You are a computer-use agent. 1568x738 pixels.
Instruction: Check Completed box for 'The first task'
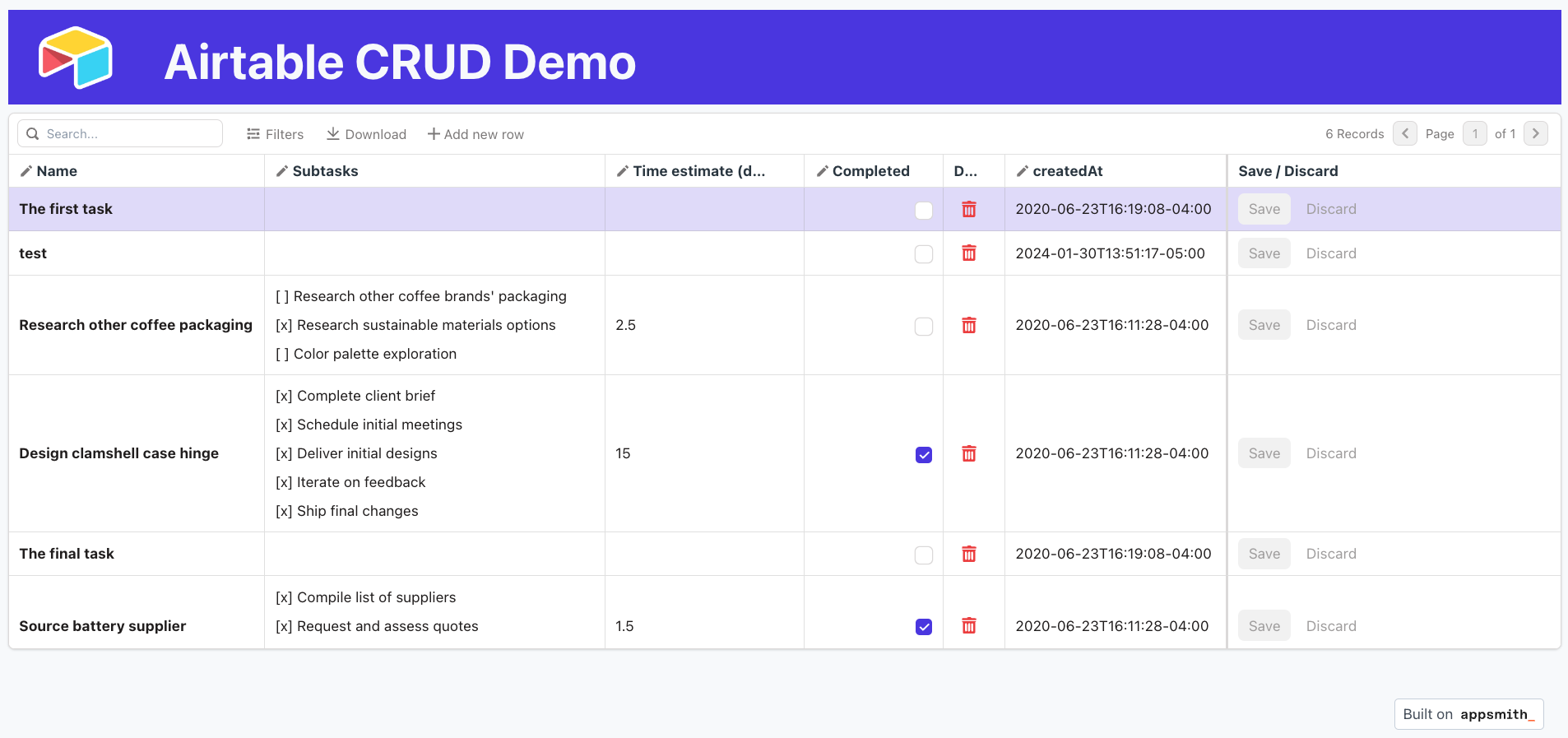click(923, 210)
